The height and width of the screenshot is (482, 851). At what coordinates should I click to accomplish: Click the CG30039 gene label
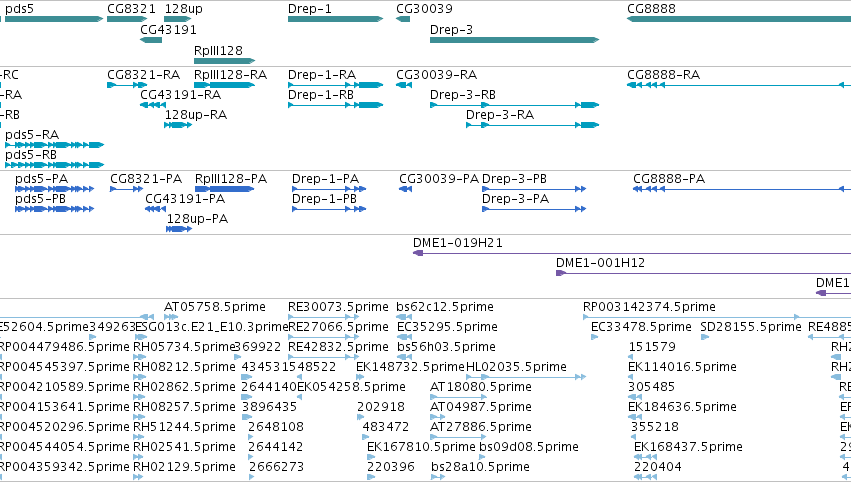[x=424, y=9]
